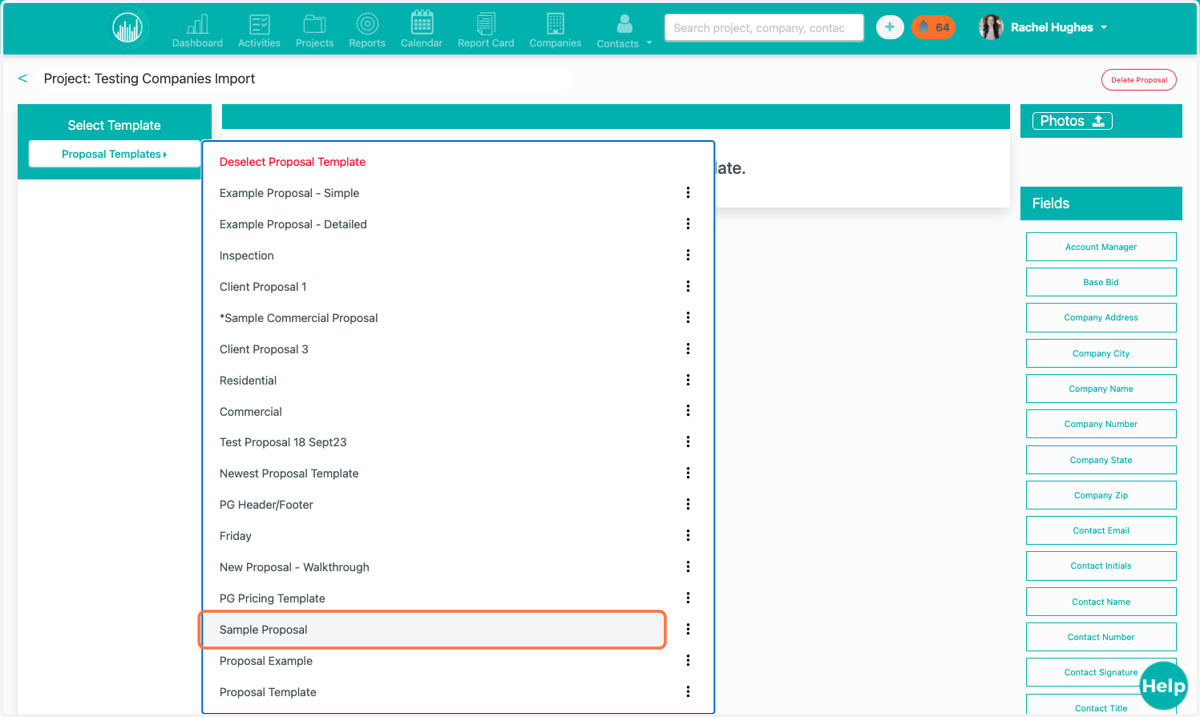Expand the Contacts dropdown arrow

(x=649, y=43)
